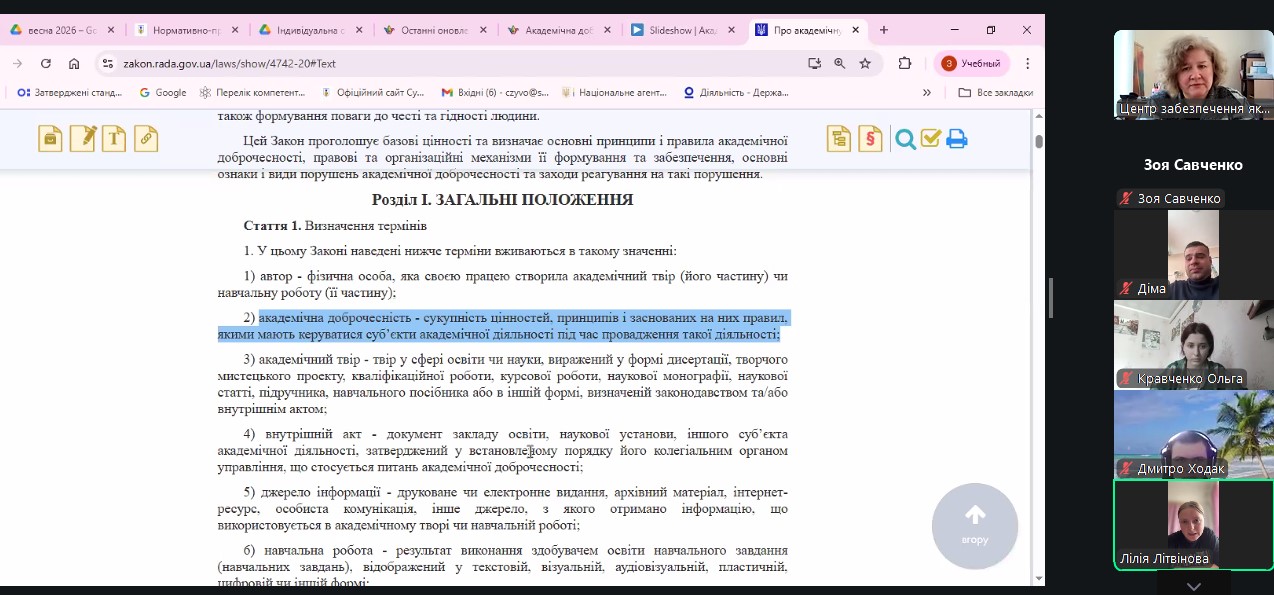This screenshot has height=595, width=1274.
Task: Click the 'вгору' scroll-to-top button
Action: pos(974,526)
